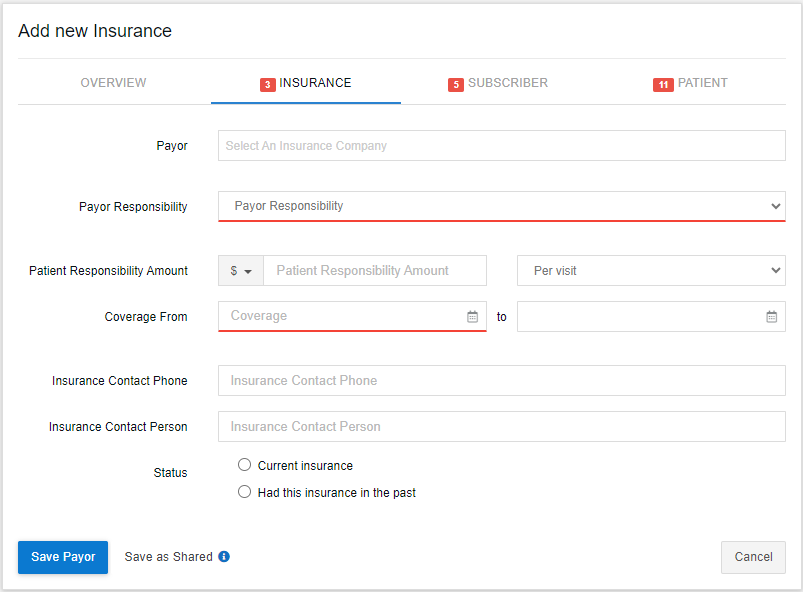This screenshot has width=803, height=592.
Task: Open the calendar picker in Coverage From field
Action: 472,316
